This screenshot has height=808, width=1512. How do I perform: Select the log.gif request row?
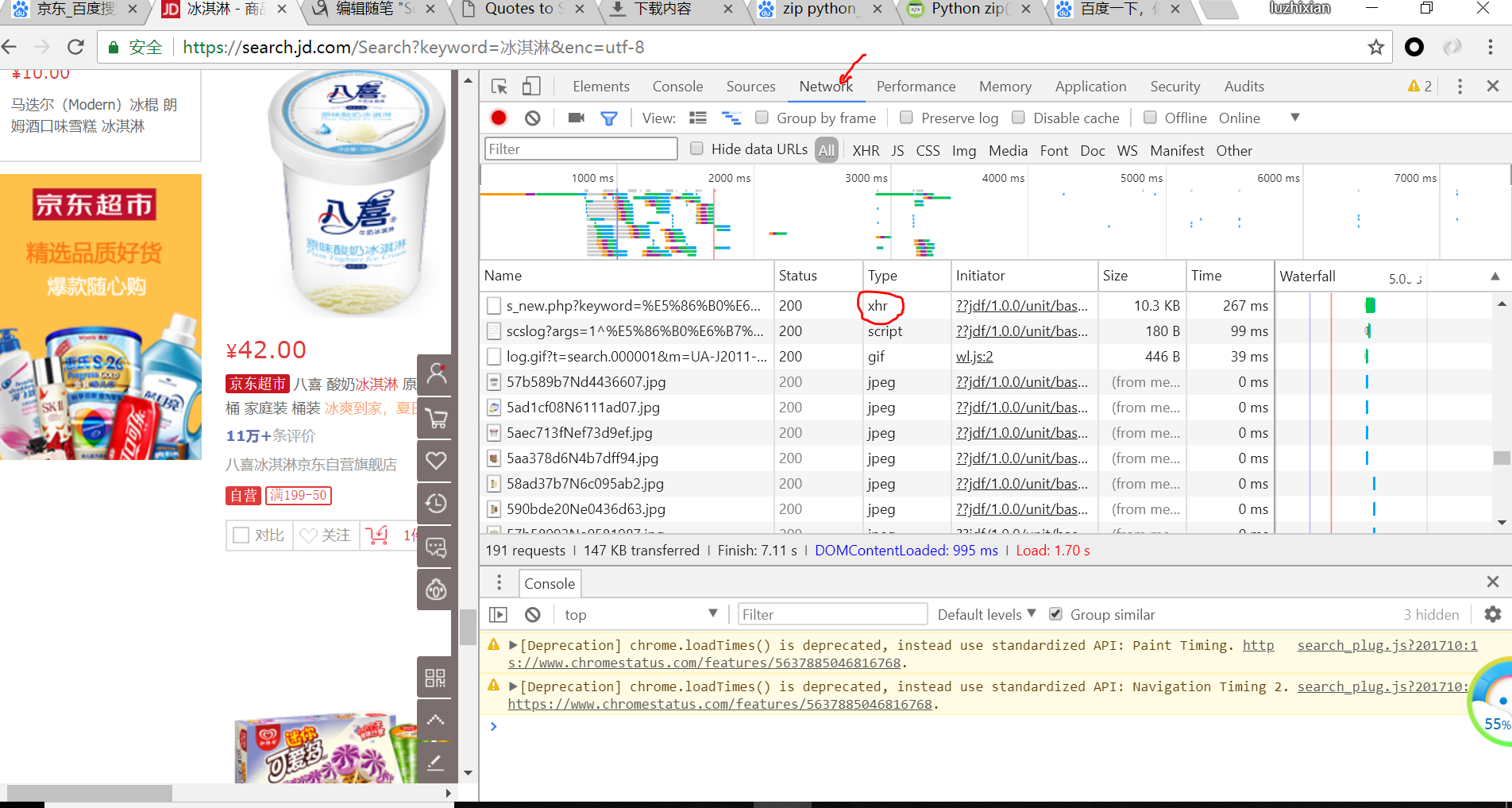click(x=877, y=356)
